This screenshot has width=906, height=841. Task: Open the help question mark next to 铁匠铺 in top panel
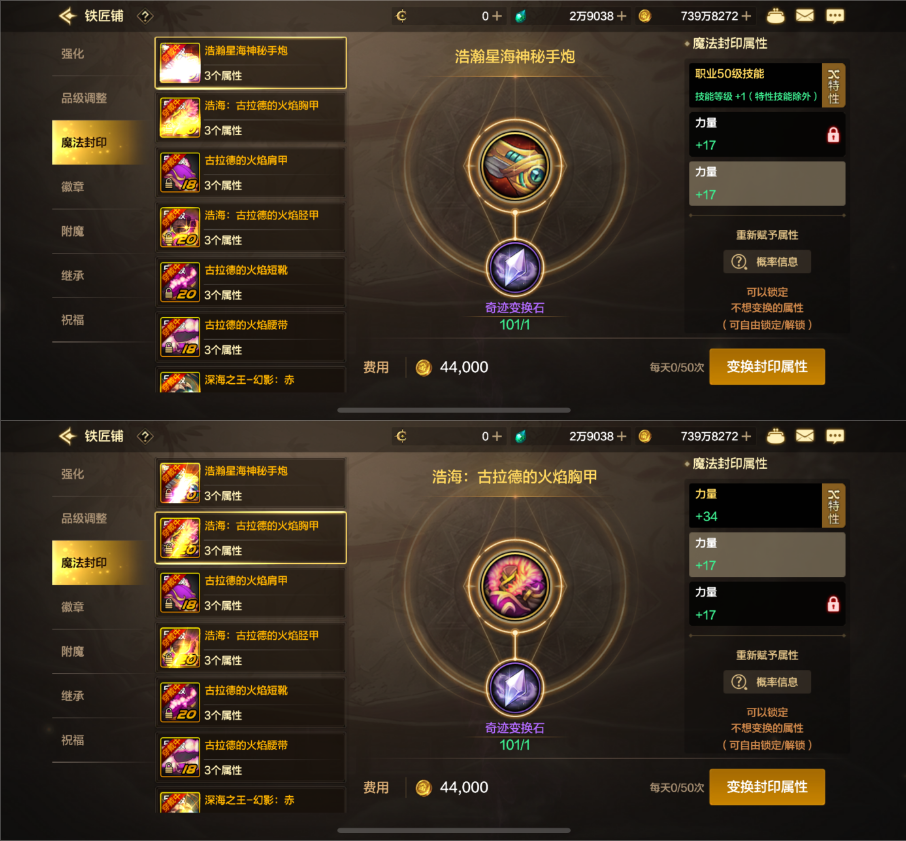coord(145,16)
